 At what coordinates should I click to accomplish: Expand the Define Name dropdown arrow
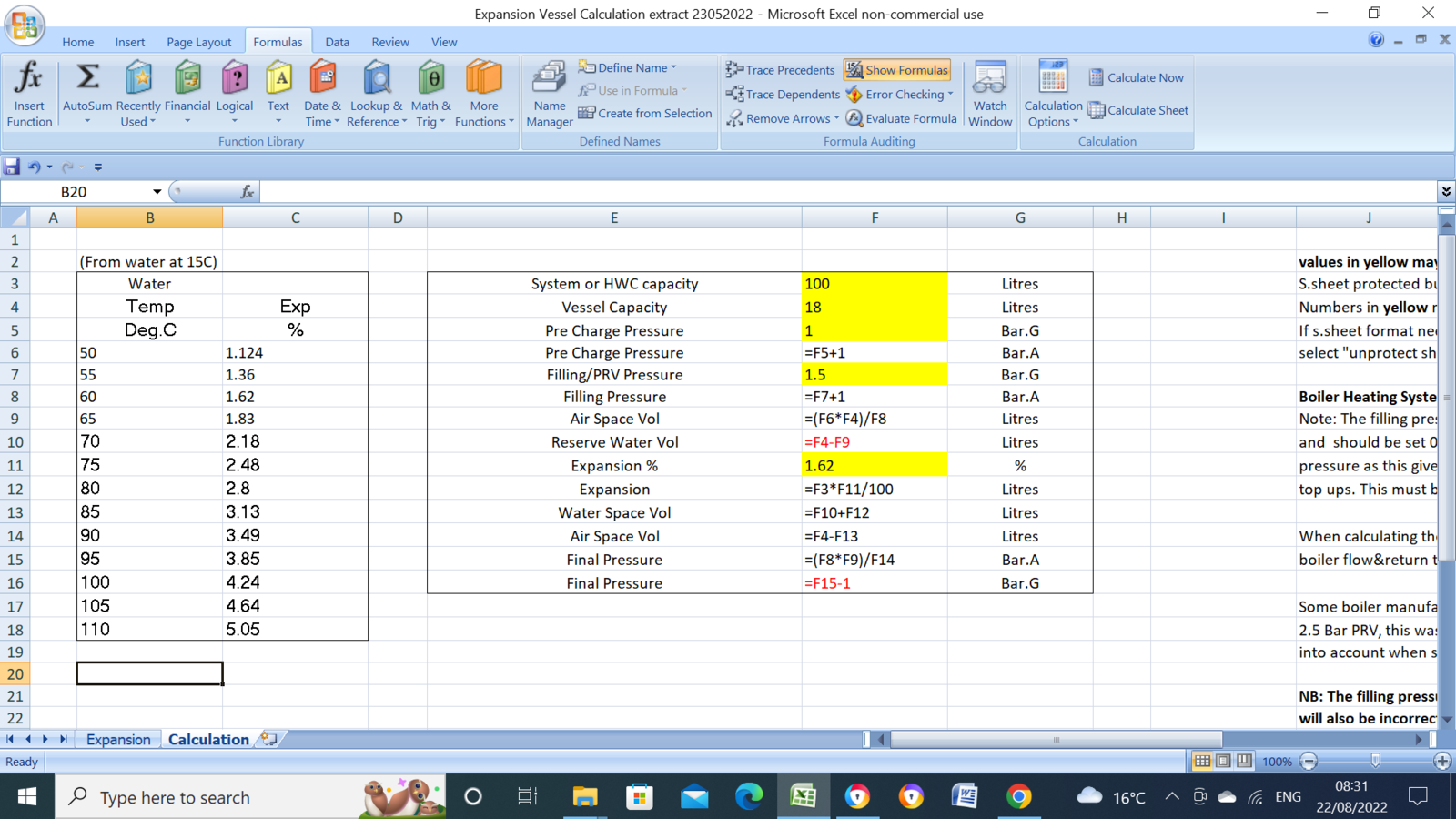(x=673, y=67)
